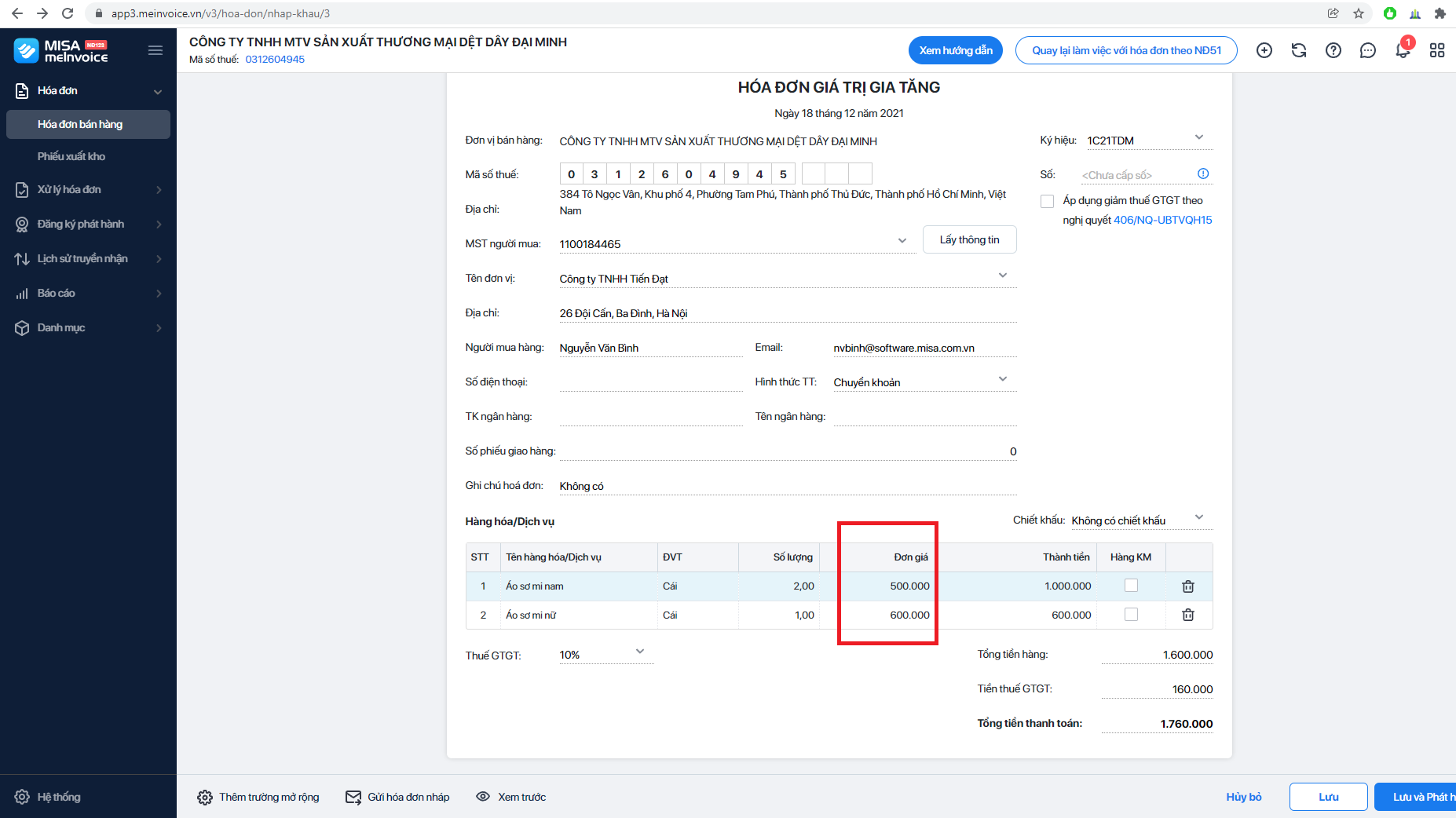Viewport: 1456px width, 818px height.
Task: Delete row Áo sơ mi nữ
Action: 1188,615
